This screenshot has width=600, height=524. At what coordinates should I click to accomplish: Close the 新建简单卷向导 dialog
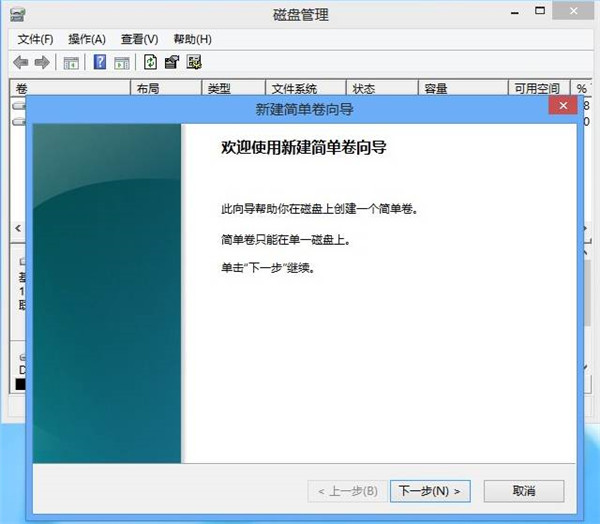563,105
